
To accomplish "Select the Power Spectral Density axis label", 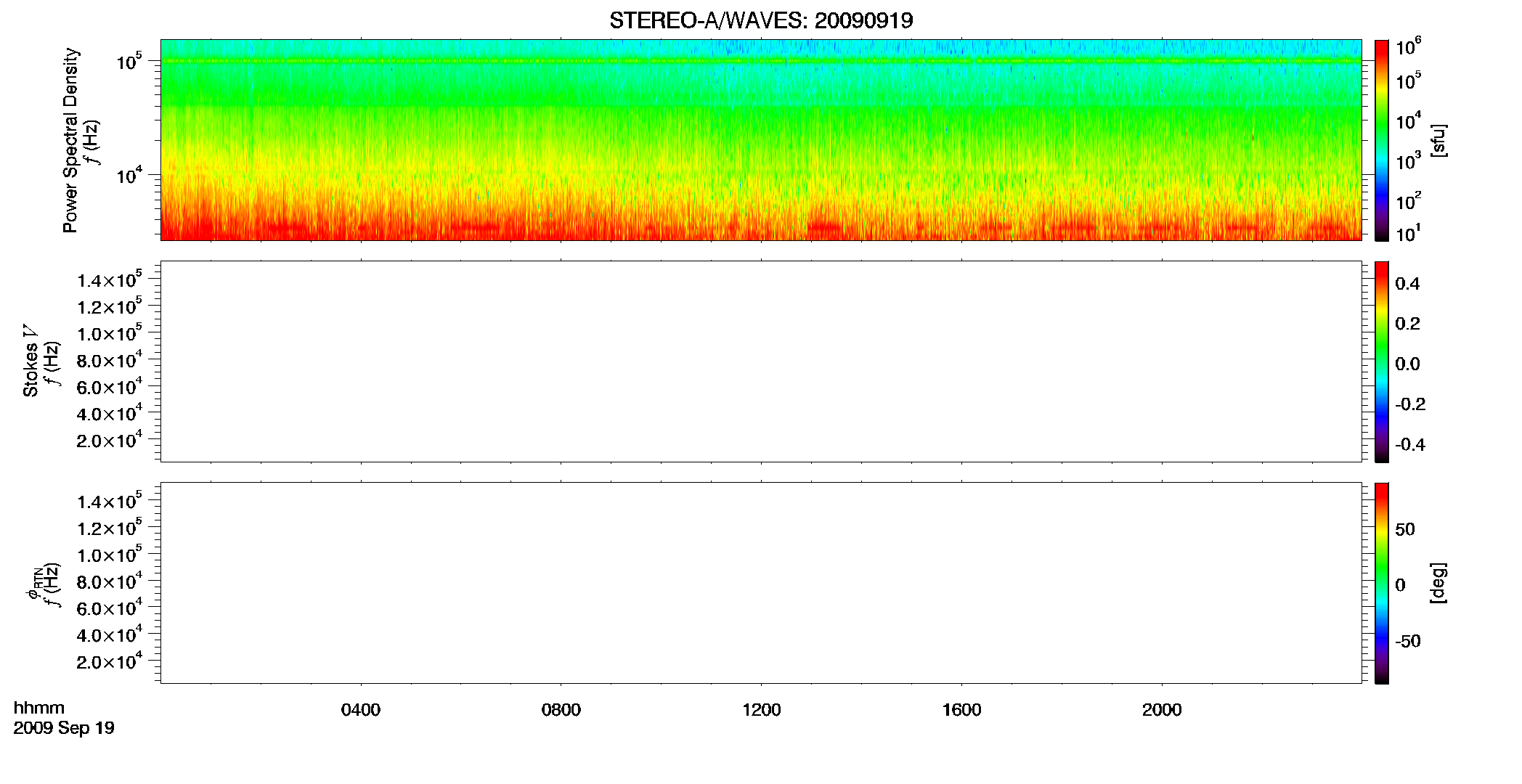I will 70,140.
